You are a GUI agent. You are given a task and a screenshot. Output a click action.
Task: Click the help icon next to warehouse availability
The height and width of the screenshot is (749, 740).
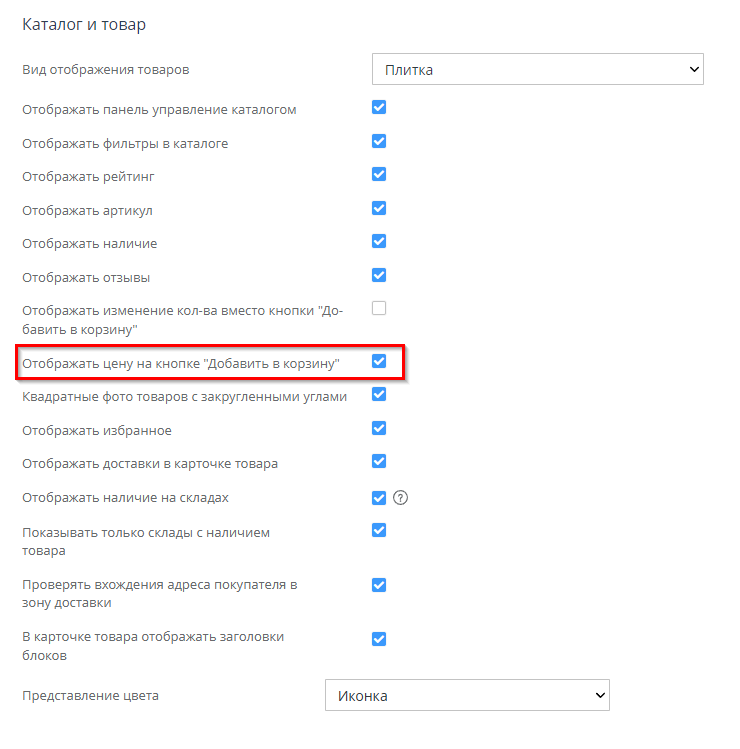click(403, 498)
